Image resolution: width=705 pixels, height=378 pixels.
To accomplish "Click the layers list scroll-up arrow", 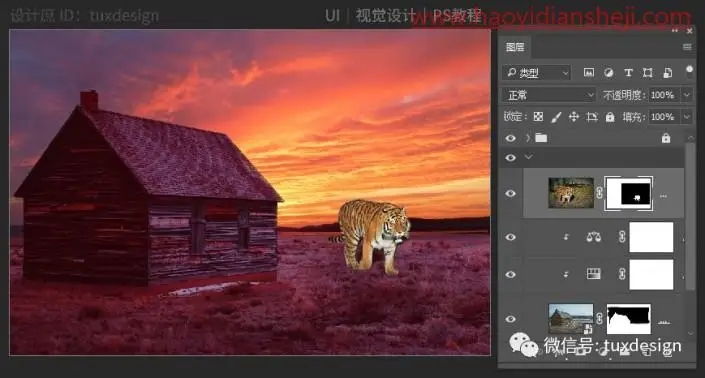I will (690, 137).
